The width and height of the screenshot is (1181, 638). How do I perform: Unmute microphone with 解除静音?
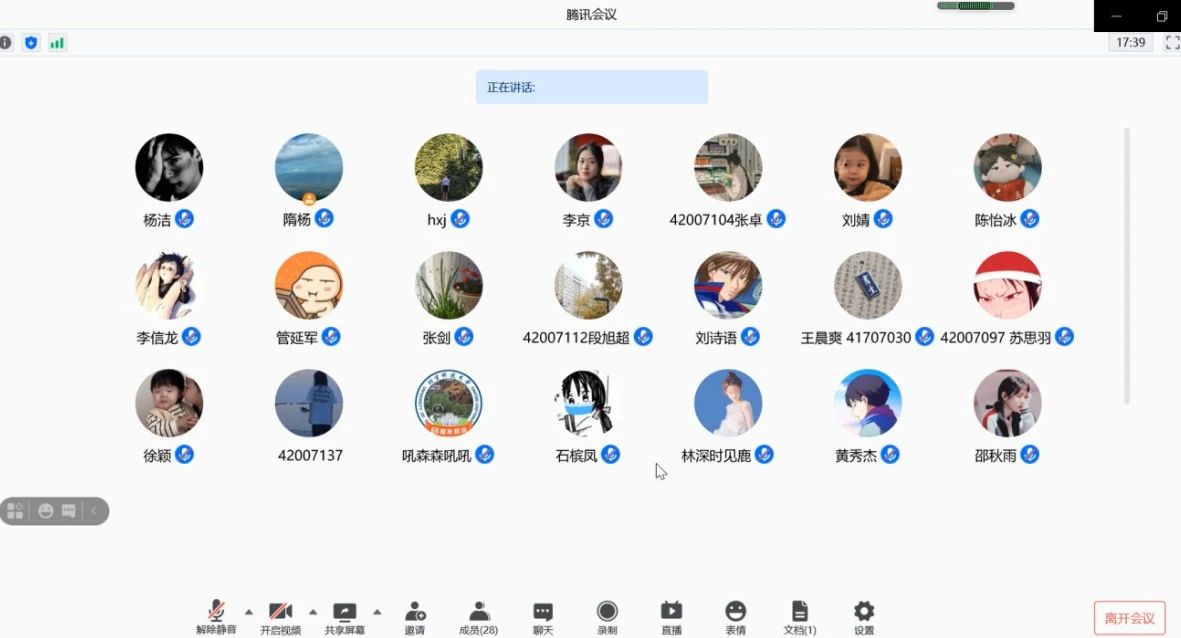pyautogui.click(x=216, y=616)
